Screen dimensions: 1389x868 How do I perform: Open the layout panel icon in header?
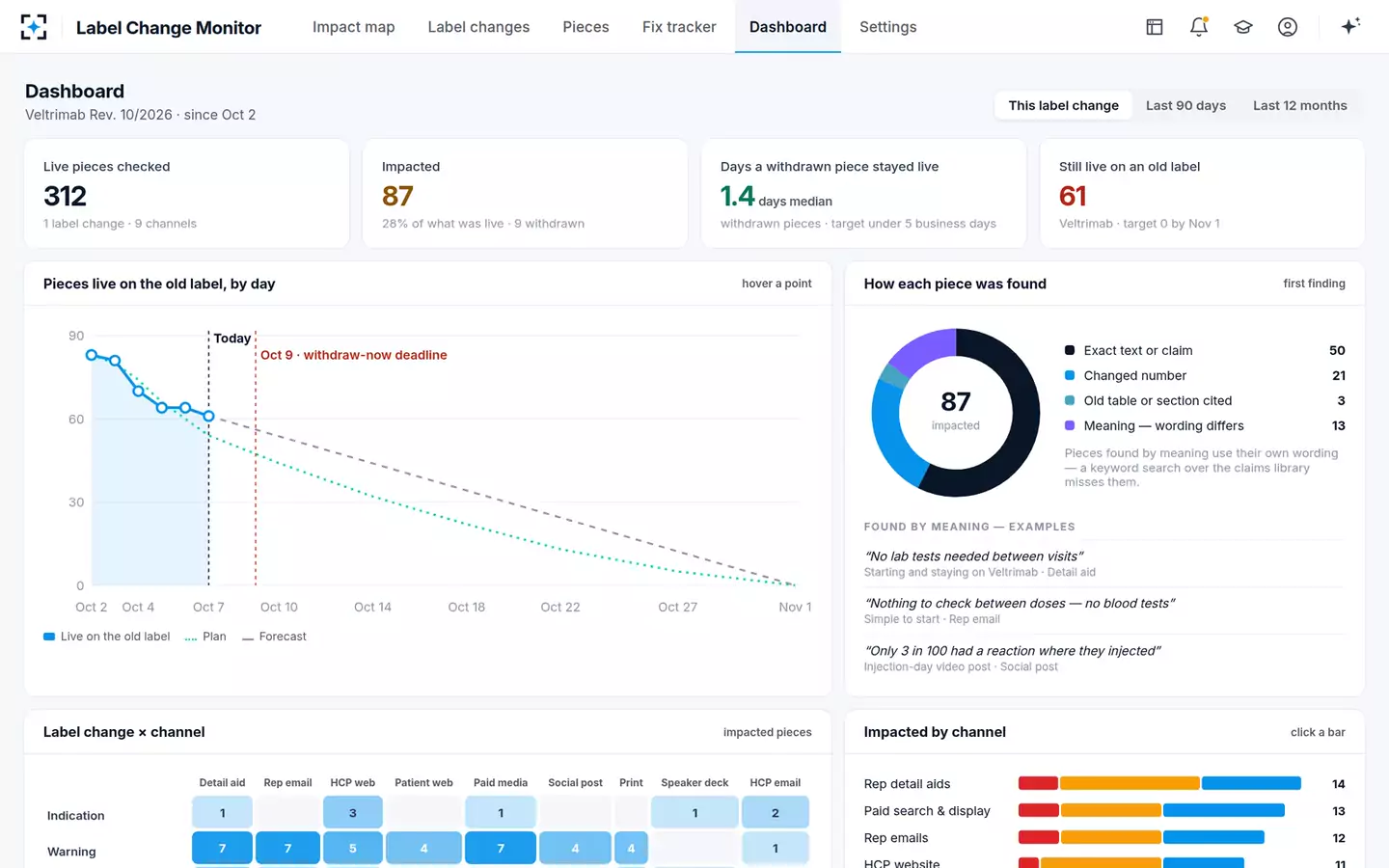[x=1155, y=27]
